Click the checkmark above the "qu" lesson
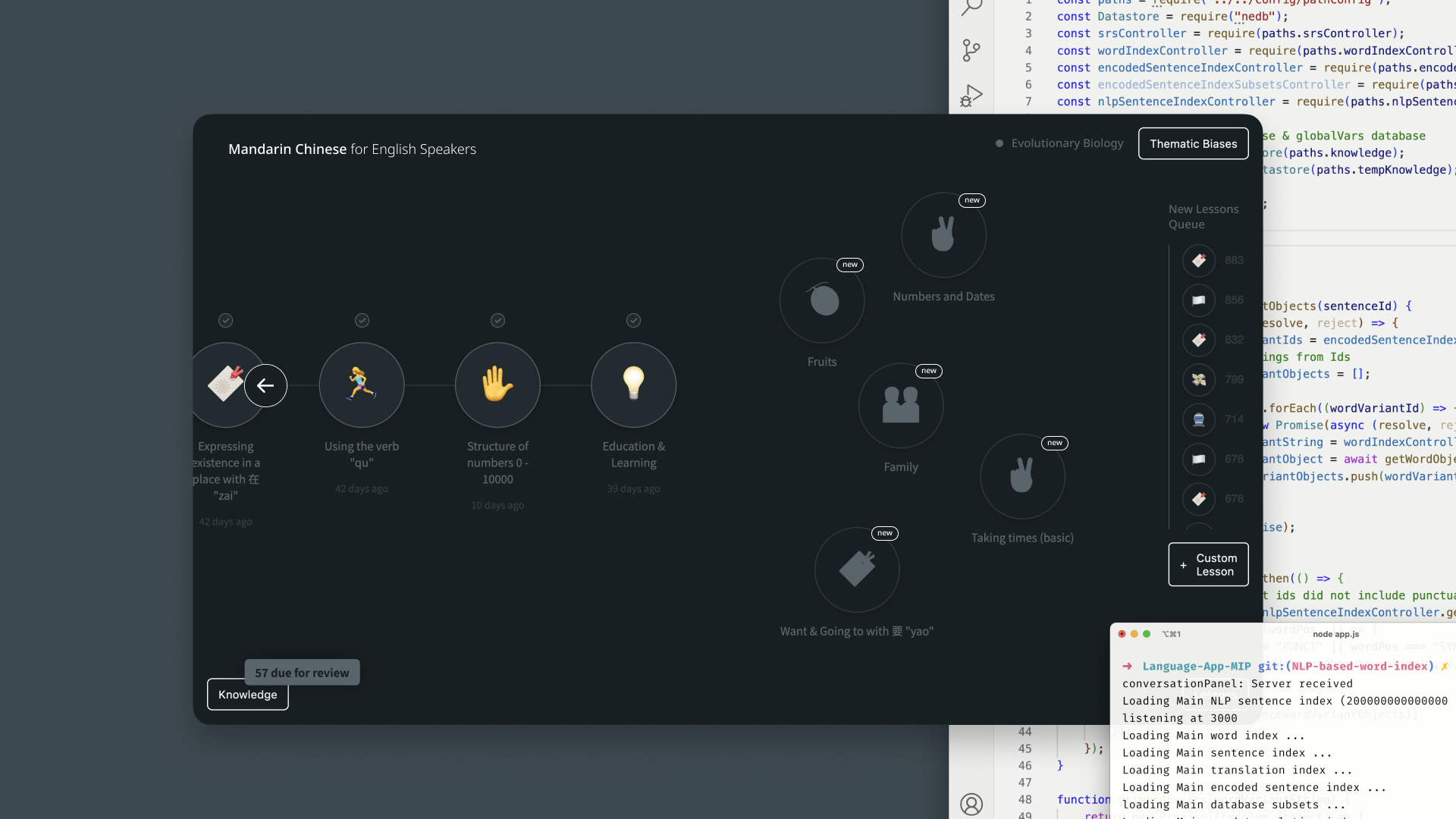 coord(362,320)
